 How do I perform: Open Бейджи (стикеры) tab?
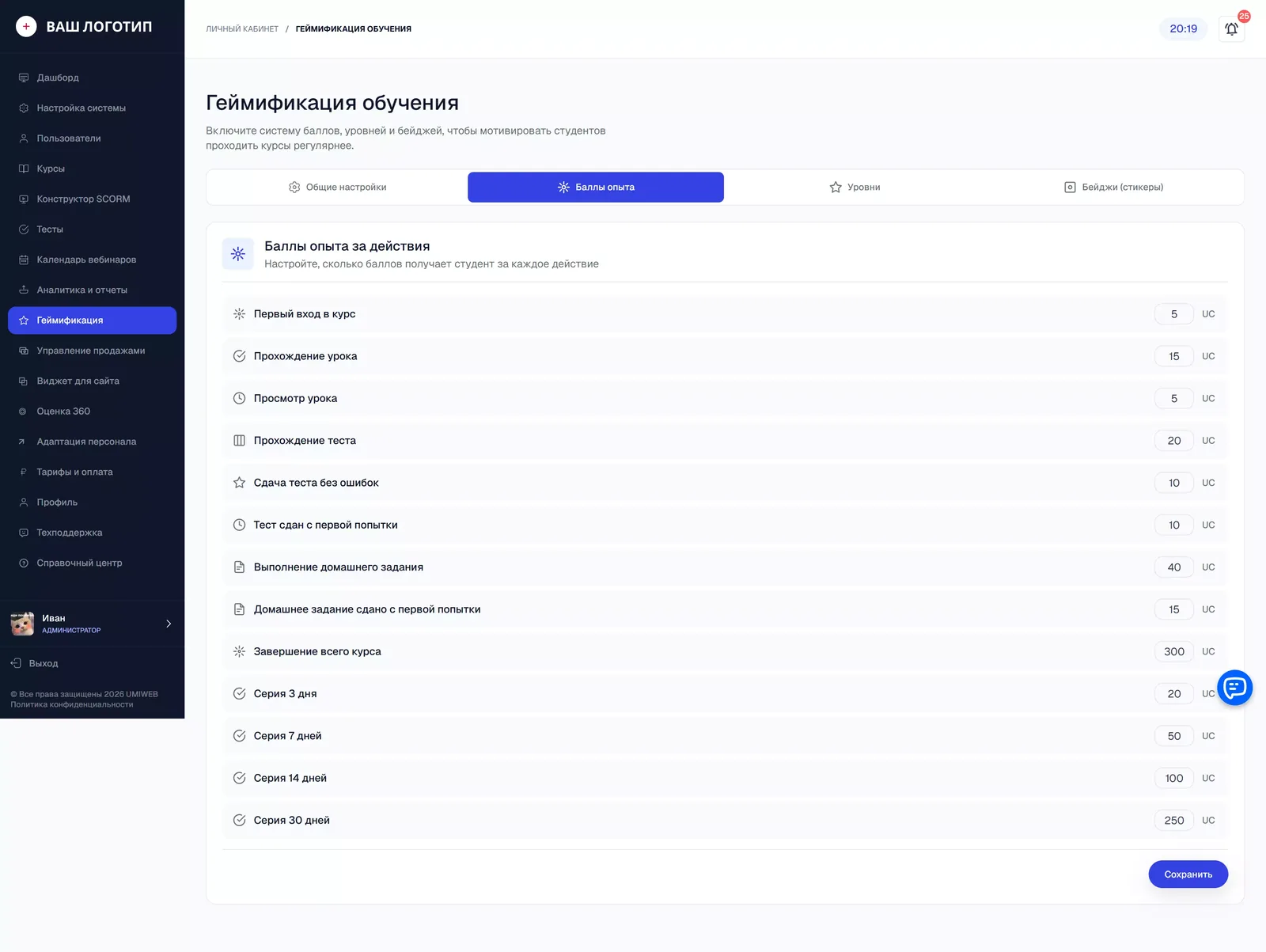(1113, 187)
